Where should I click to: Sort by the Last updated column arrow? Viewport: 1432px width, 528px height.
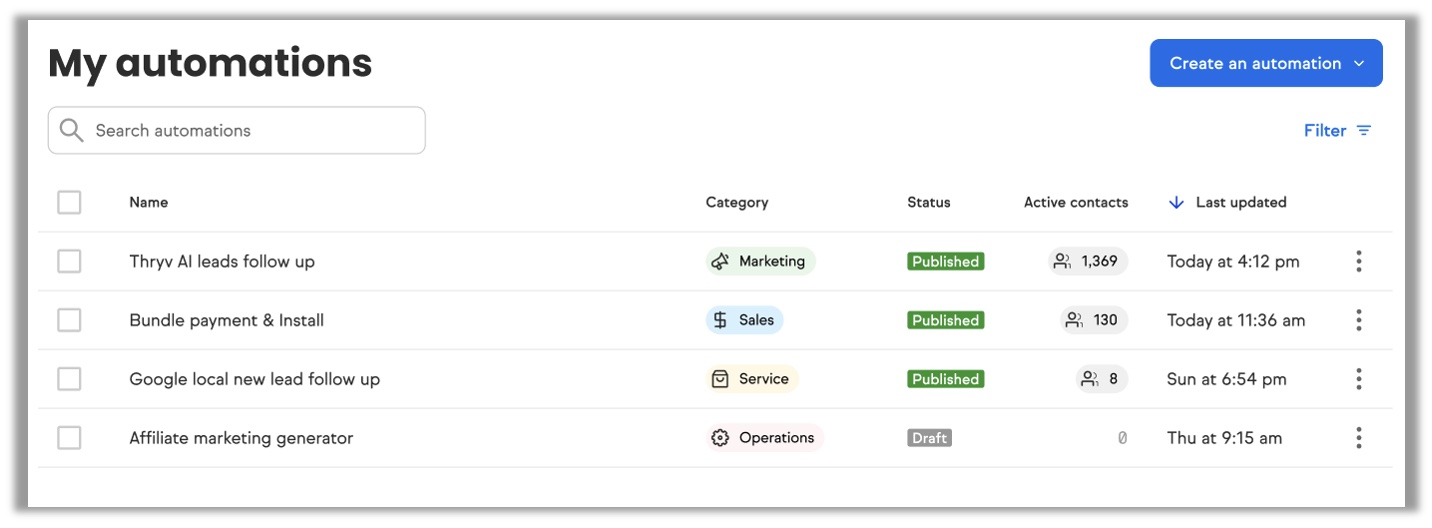(x=1176, y=203)
